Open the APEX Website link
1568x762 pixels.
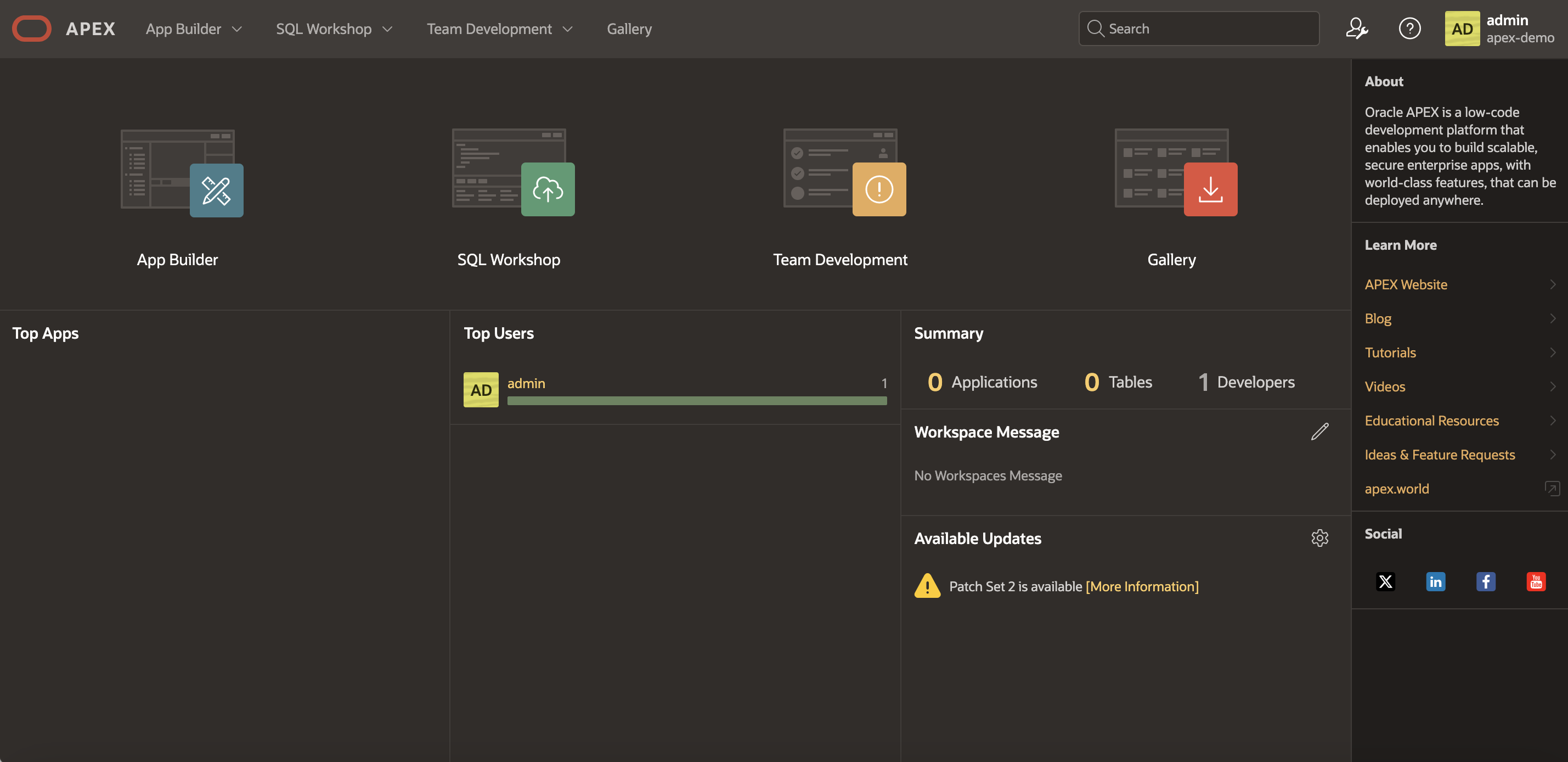[1406, 284]
